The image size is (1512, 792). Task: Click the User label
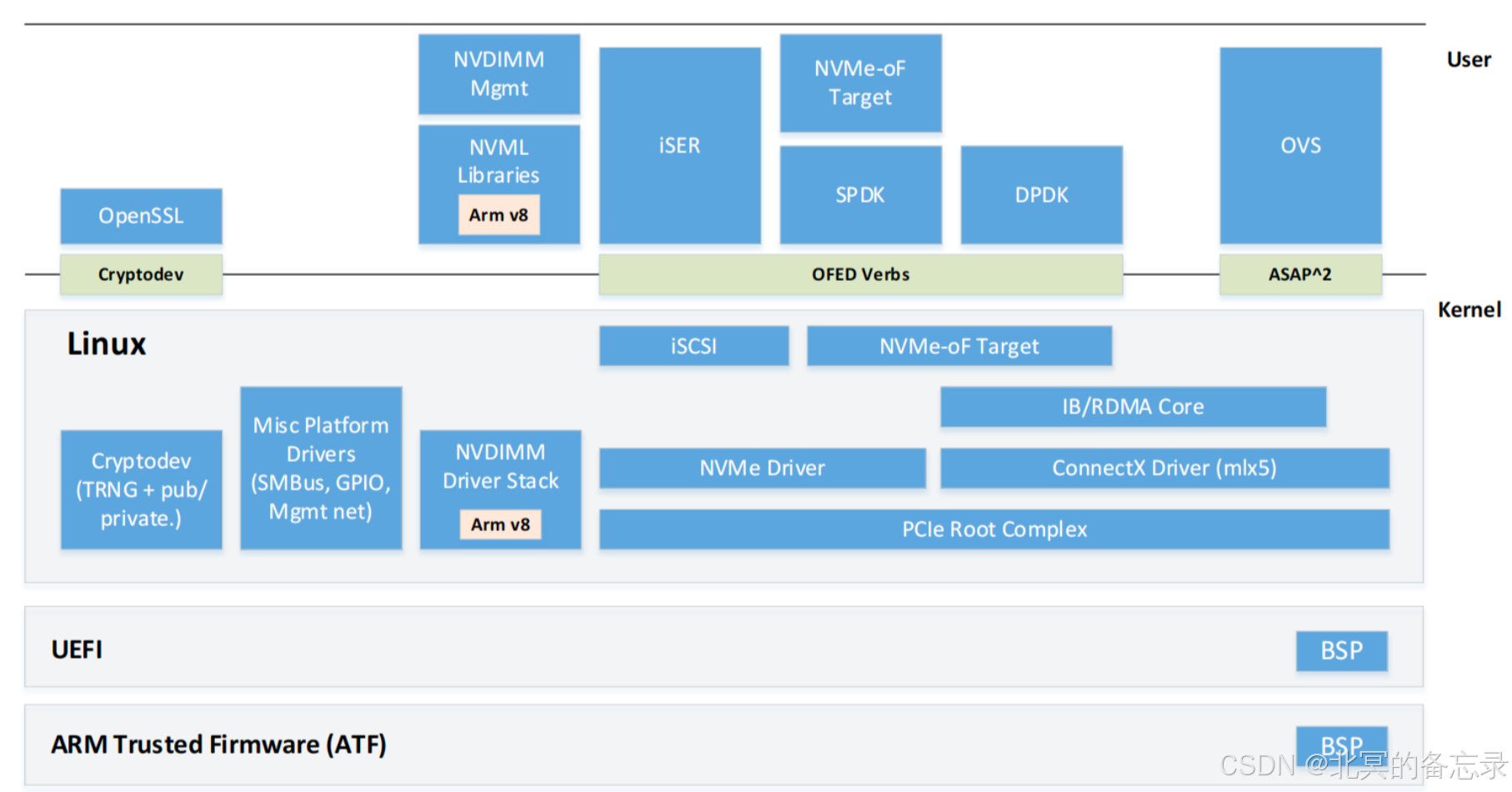[1469, 60]
